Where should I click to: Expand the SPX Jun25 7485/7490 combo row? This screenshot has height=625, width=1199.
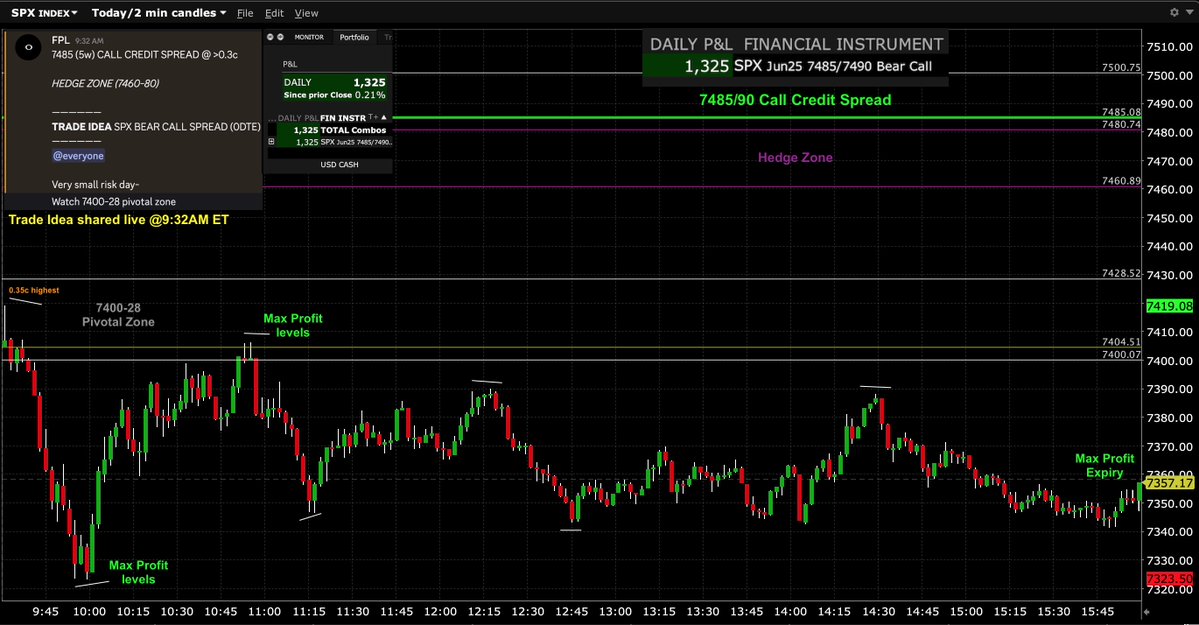271,142
